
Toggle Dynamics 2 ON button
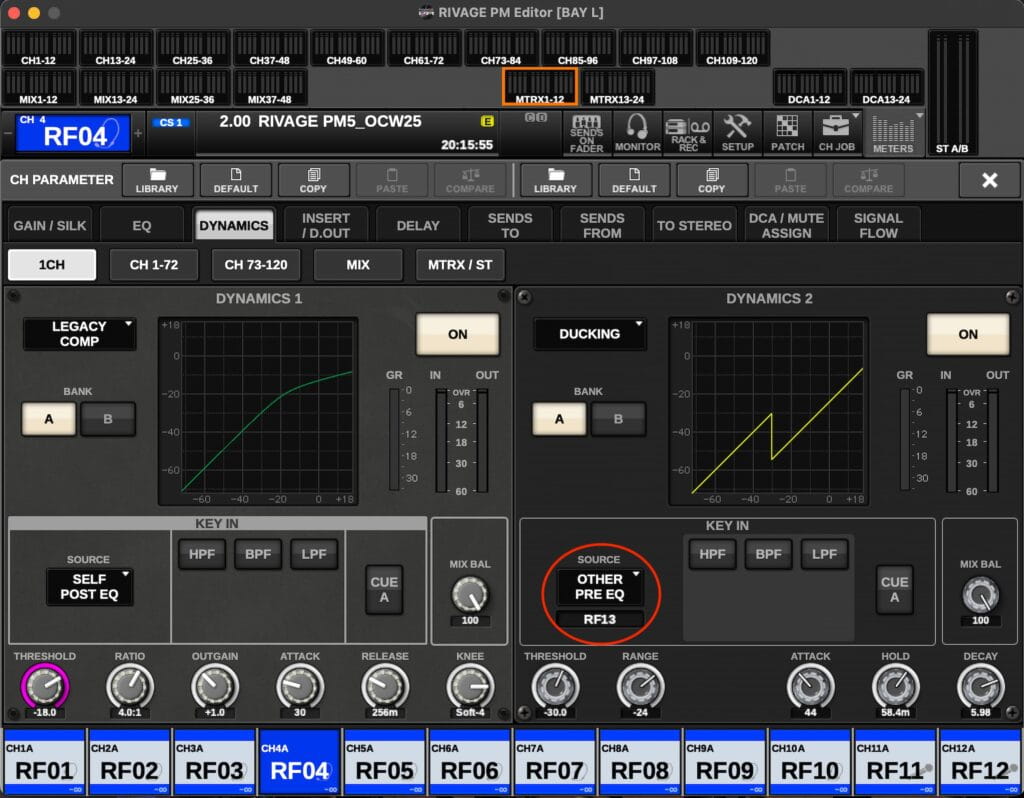coord(967,334)
